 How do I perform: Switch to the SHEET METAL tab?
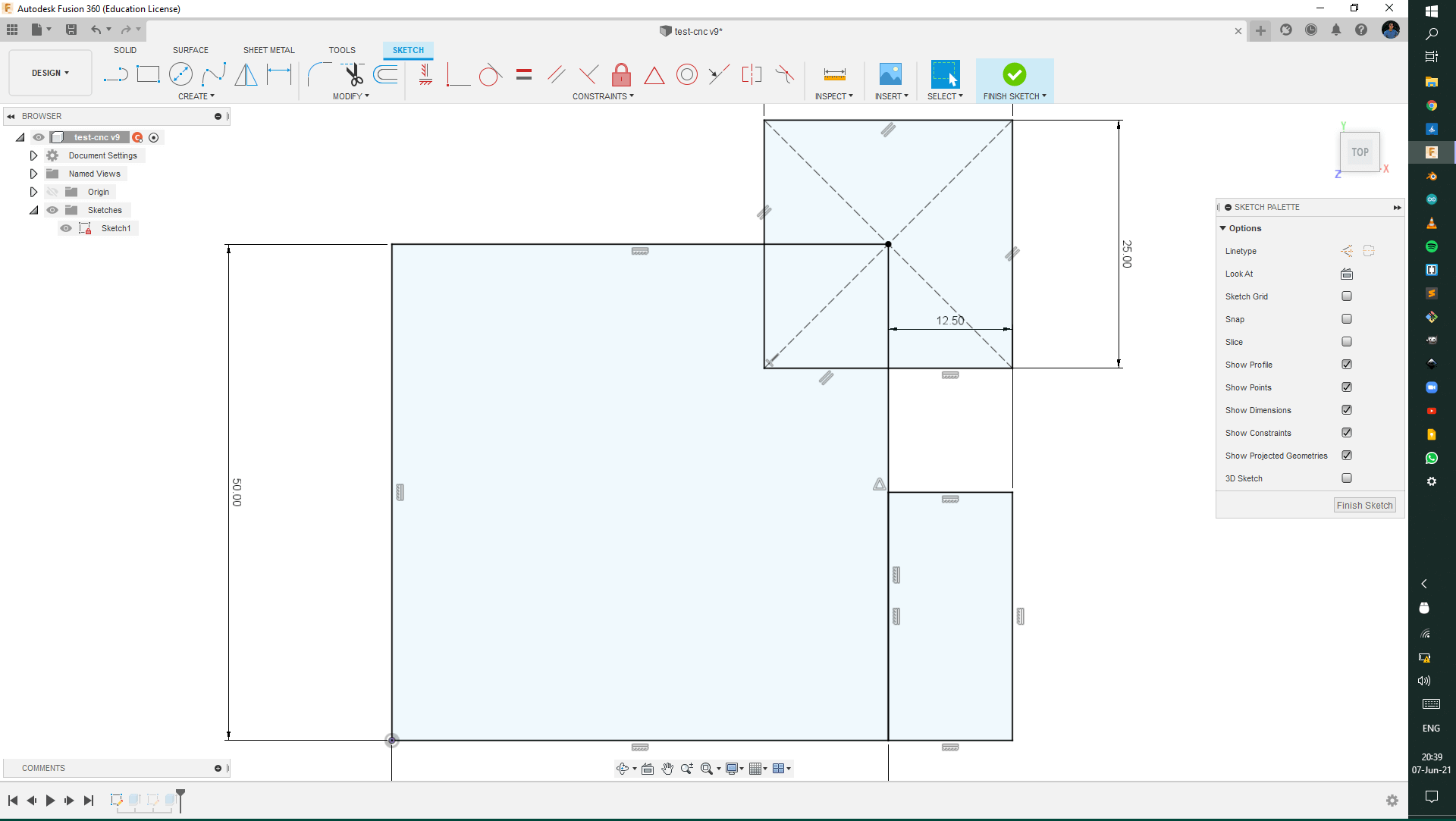268,50
